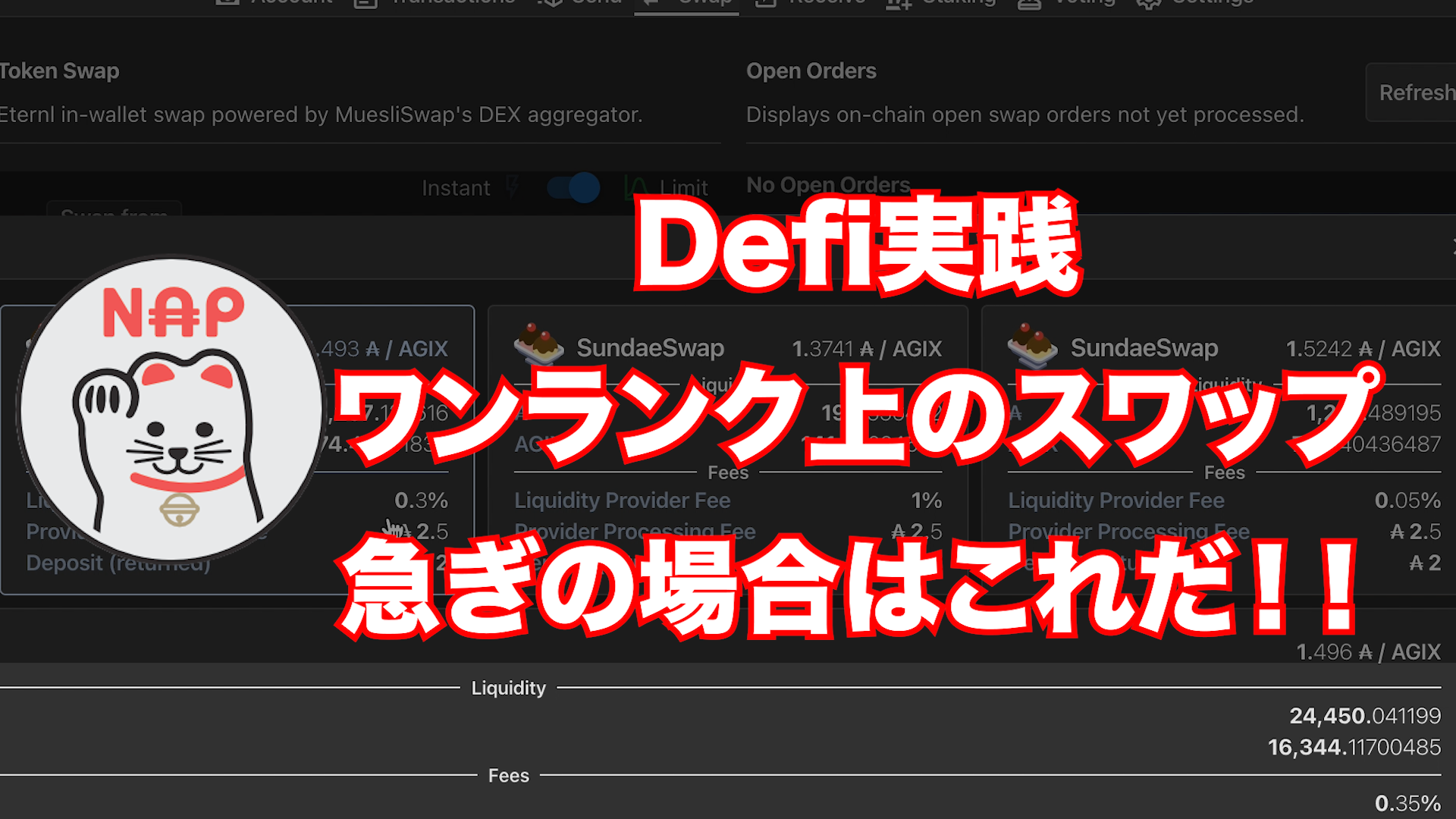
Task: Select the Limit order mode label
Action: pyautogui.click(x=683, y=188)
